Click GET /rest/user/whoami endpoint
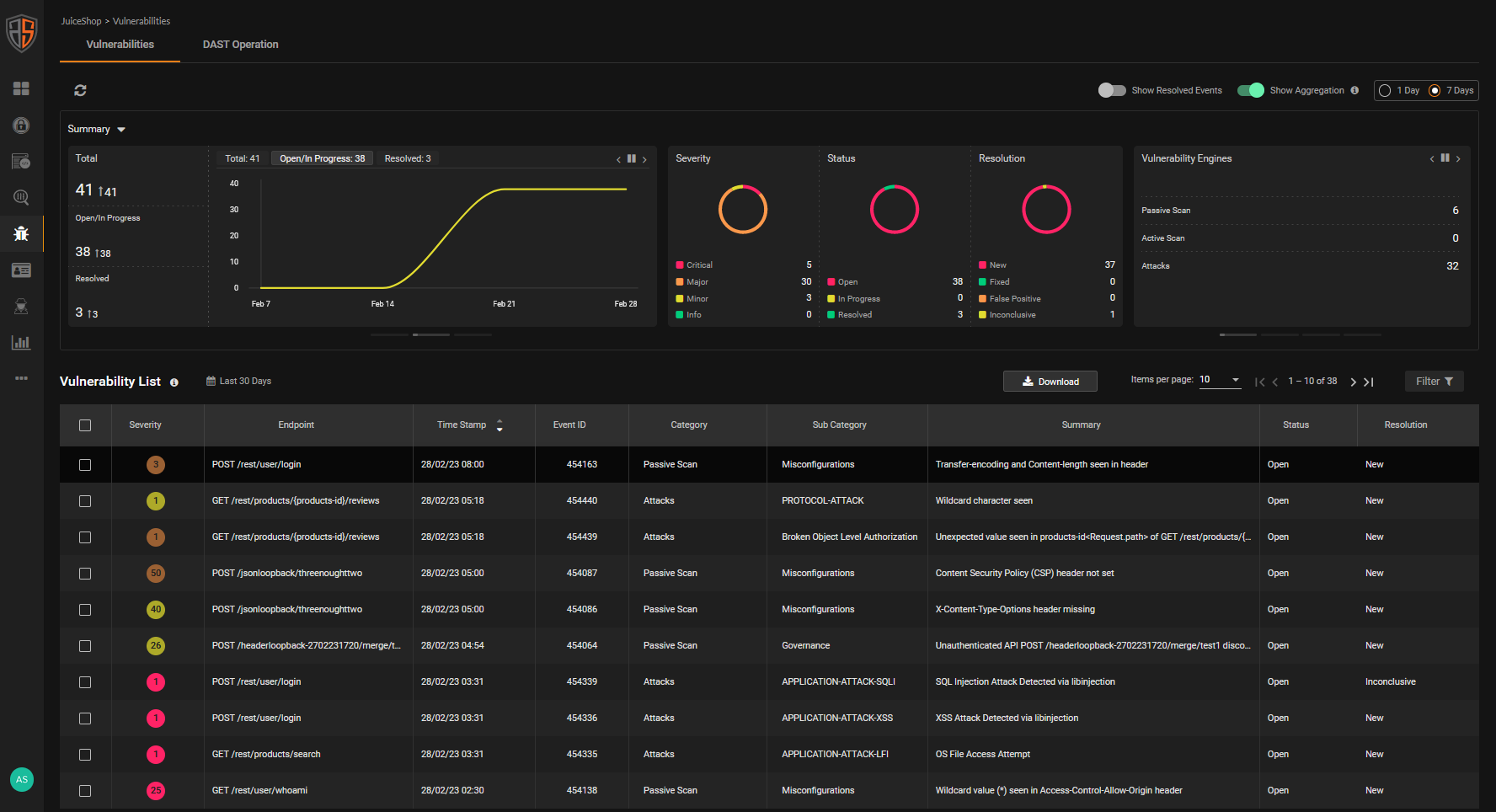 point(259,791)
